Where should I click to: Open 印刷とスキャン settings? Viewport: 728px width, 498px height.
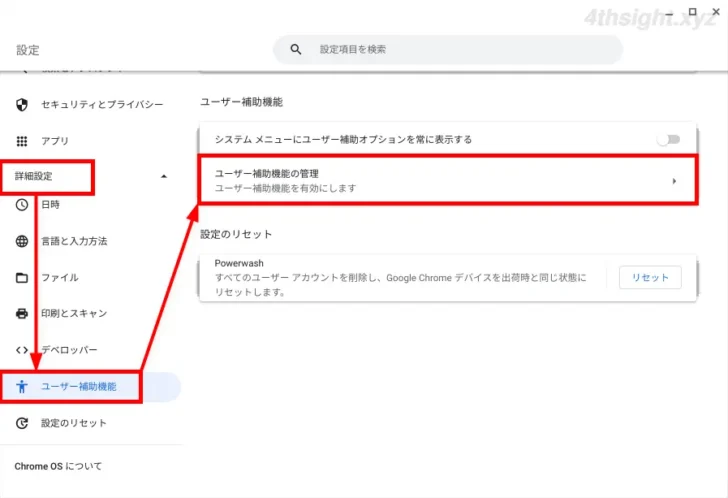[x=74, y=313]
